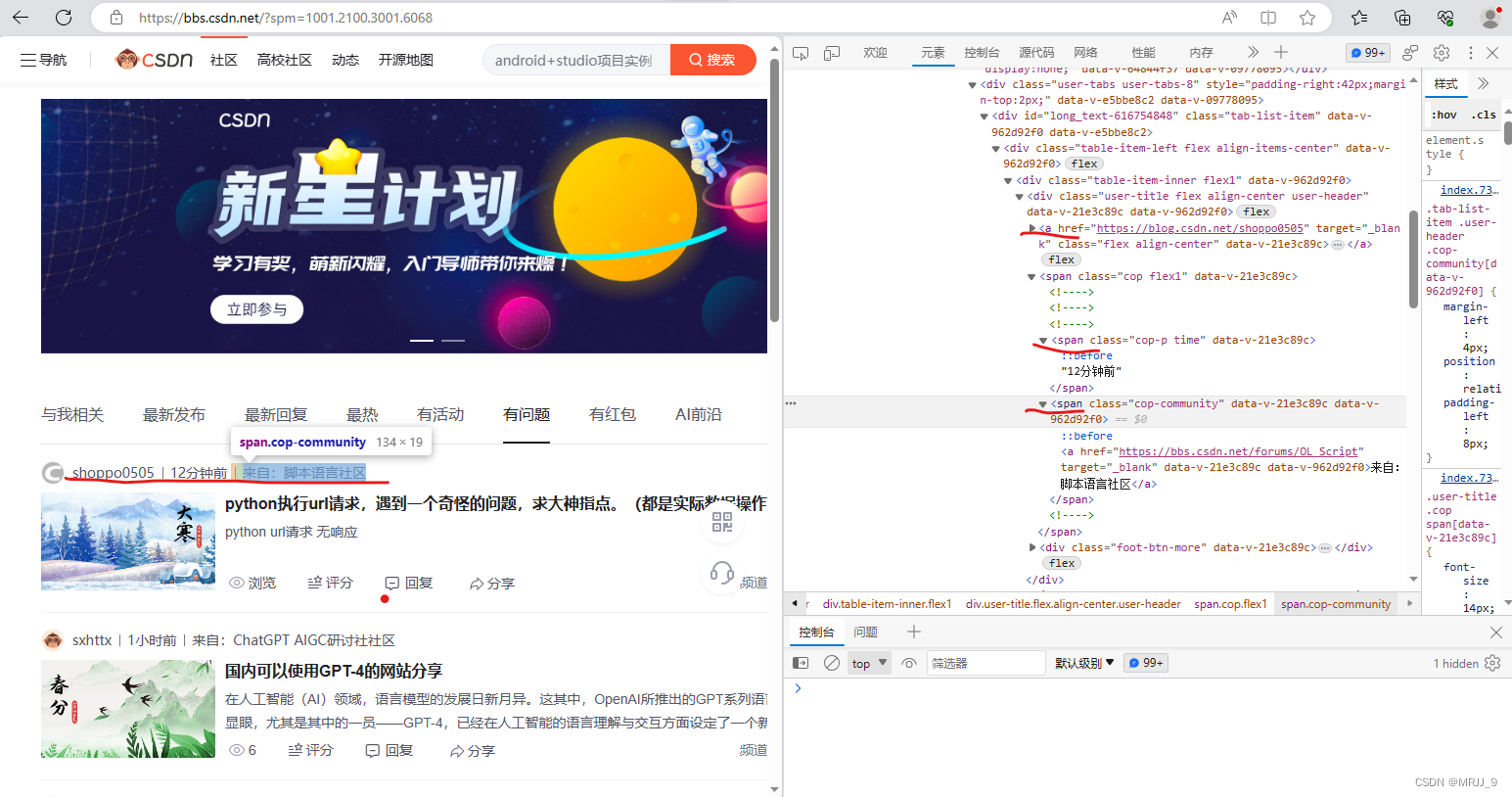Show more DevTools tabs chevron
This screenshot has height=797, width=1512.
point(1253,52)
